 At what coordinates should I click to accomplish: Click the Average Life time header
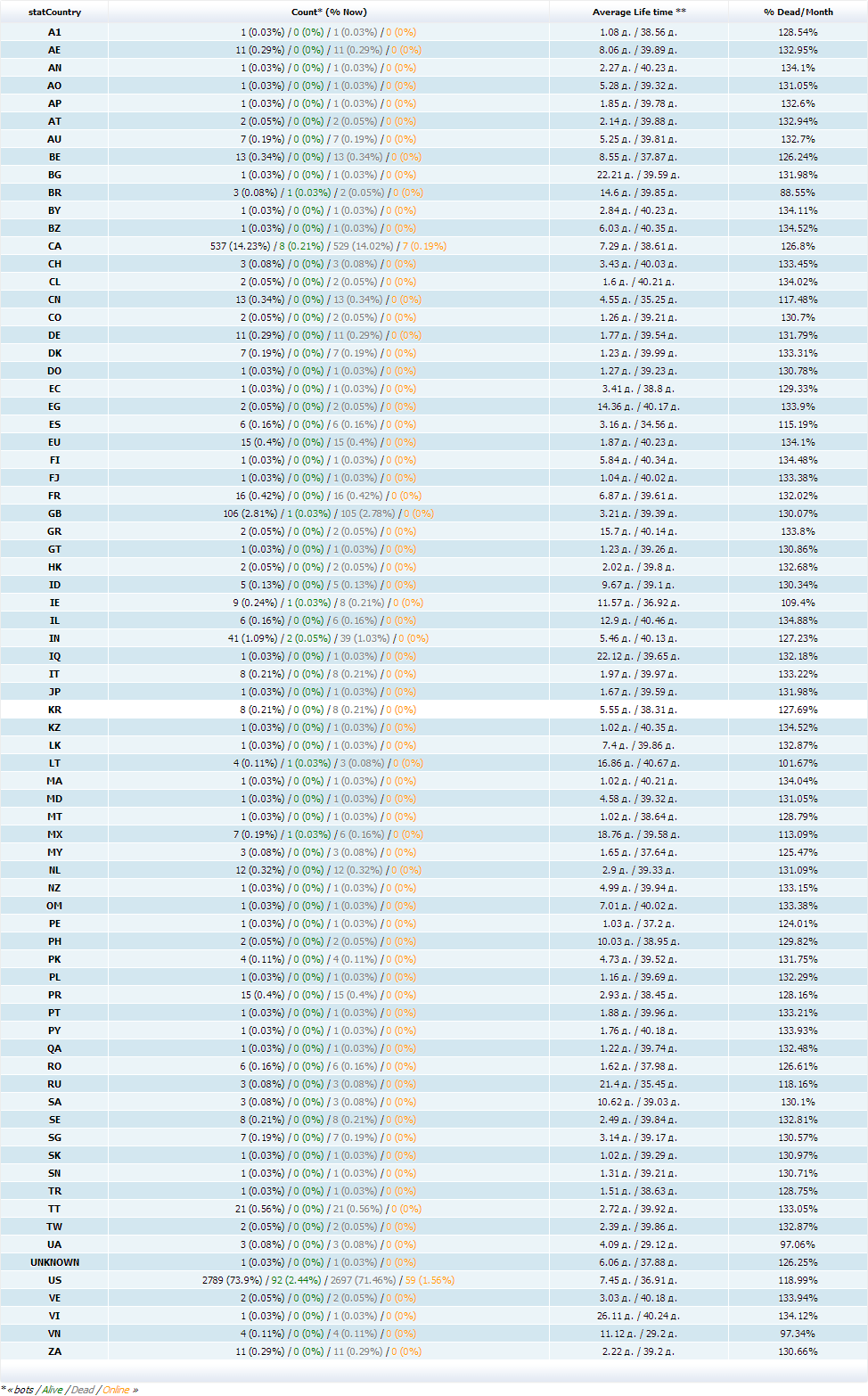[x=639, y=12]
